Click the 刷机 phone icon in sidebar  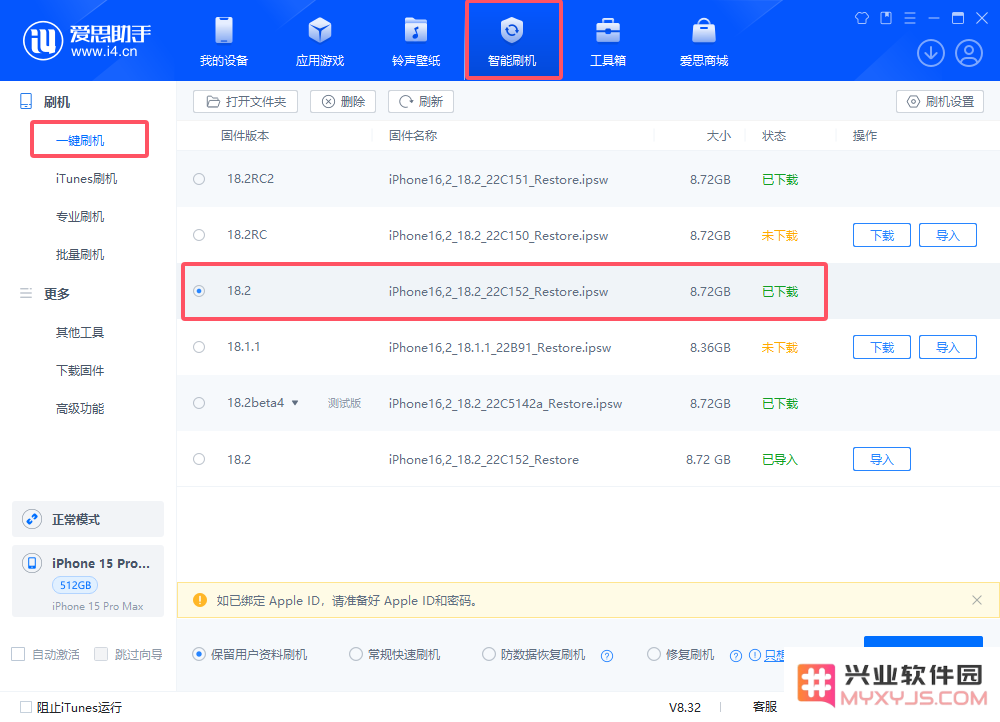(26, 101)
